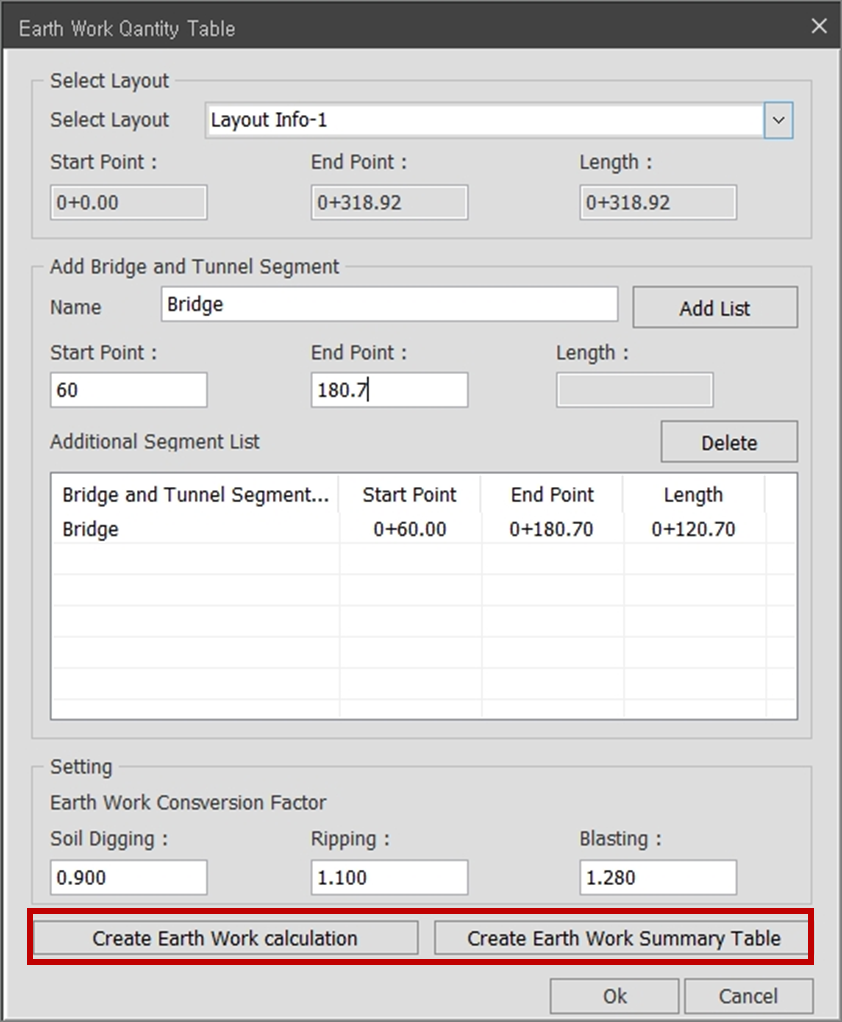Cancel the Earth Work dialog
Image resolution: width=842 pixels, height=1022 pixels.
pyautogui.click(x=748, y=996)
